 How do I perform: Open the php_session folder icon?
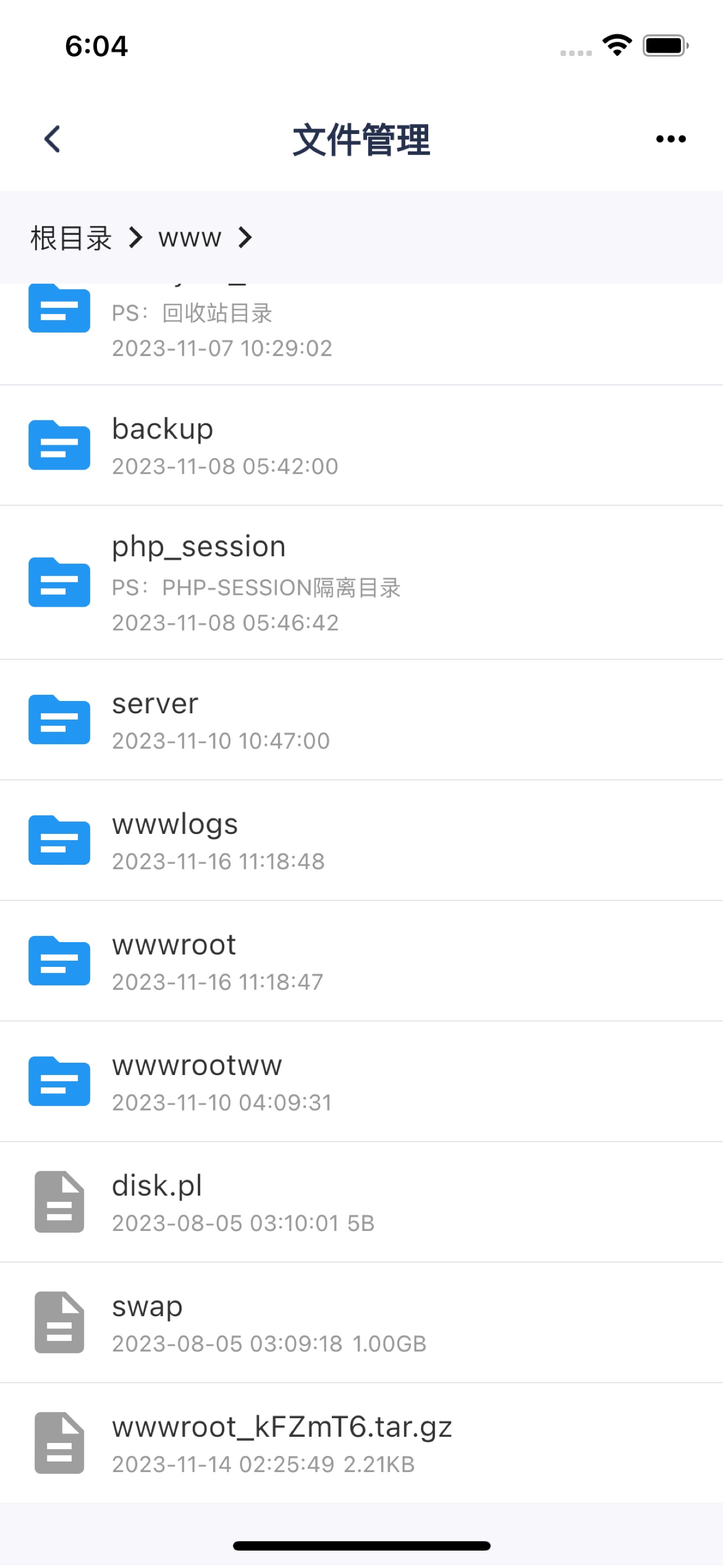coord(59,582)
